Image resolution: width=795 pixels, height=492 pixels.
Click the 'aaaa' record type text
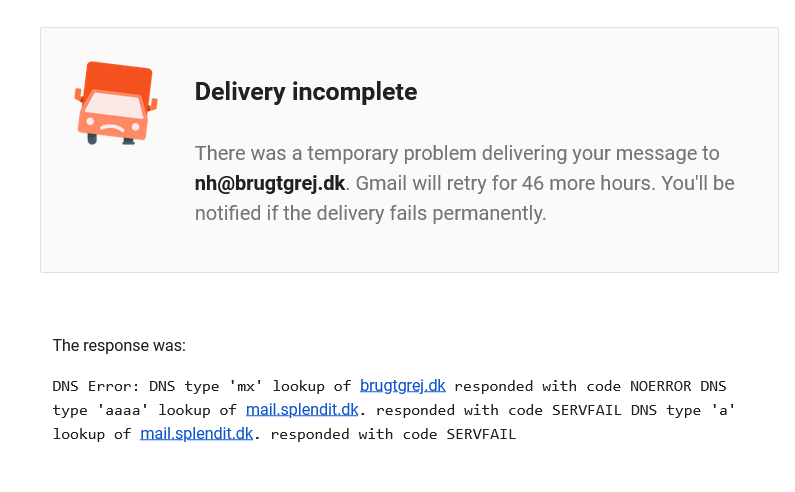pyautogui.click(x=123, y=410)
